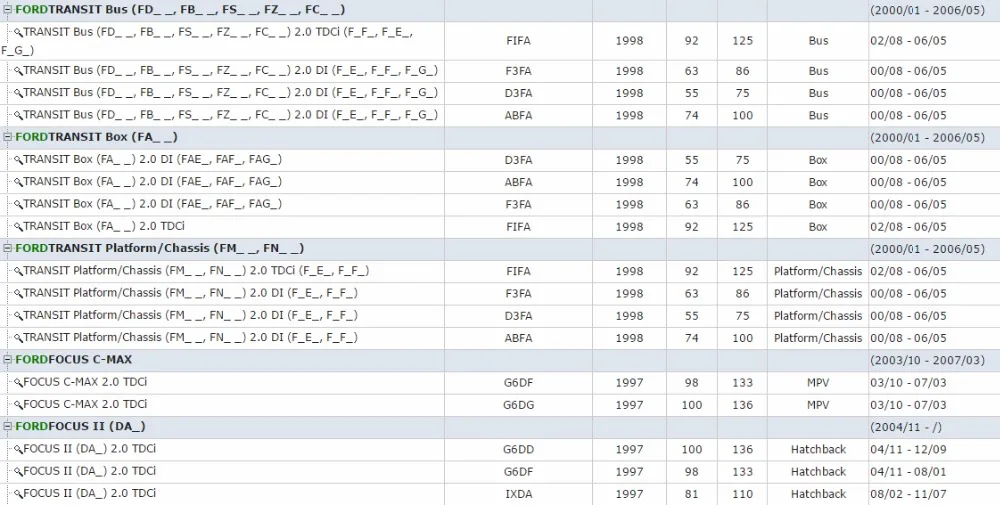The width and height of the screenshot is (1000, 505).
Task: Open TRANSIT Platform/Chassis 2.0 TDCi entry
Action: coord(196,270)
